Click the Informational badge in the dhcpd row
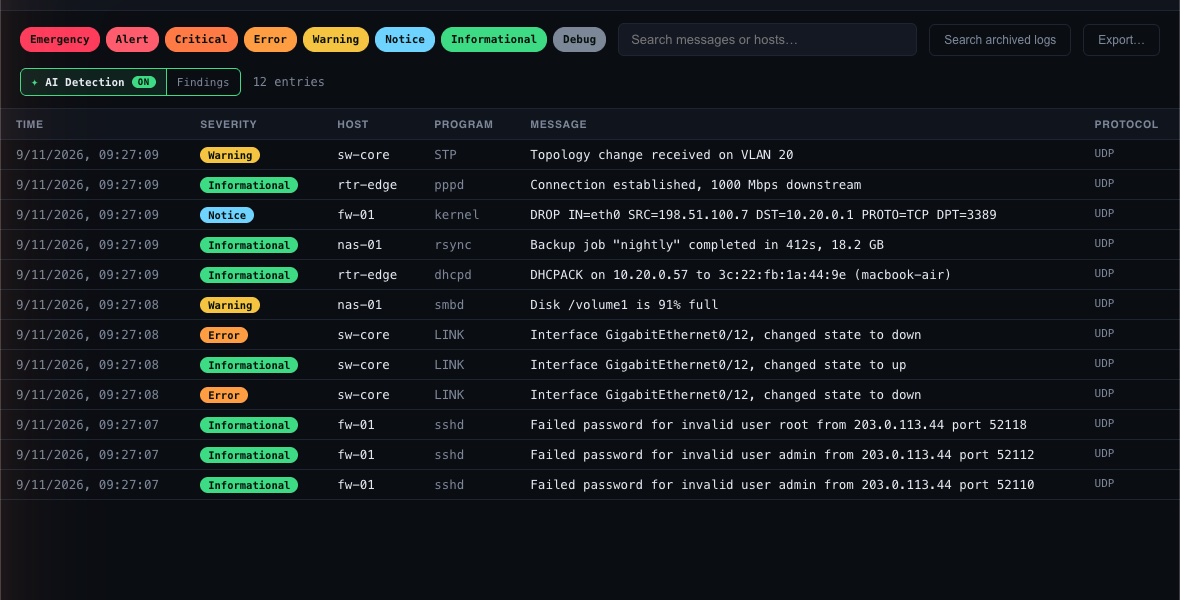The image size is (1180, 600). coord(248,275)
